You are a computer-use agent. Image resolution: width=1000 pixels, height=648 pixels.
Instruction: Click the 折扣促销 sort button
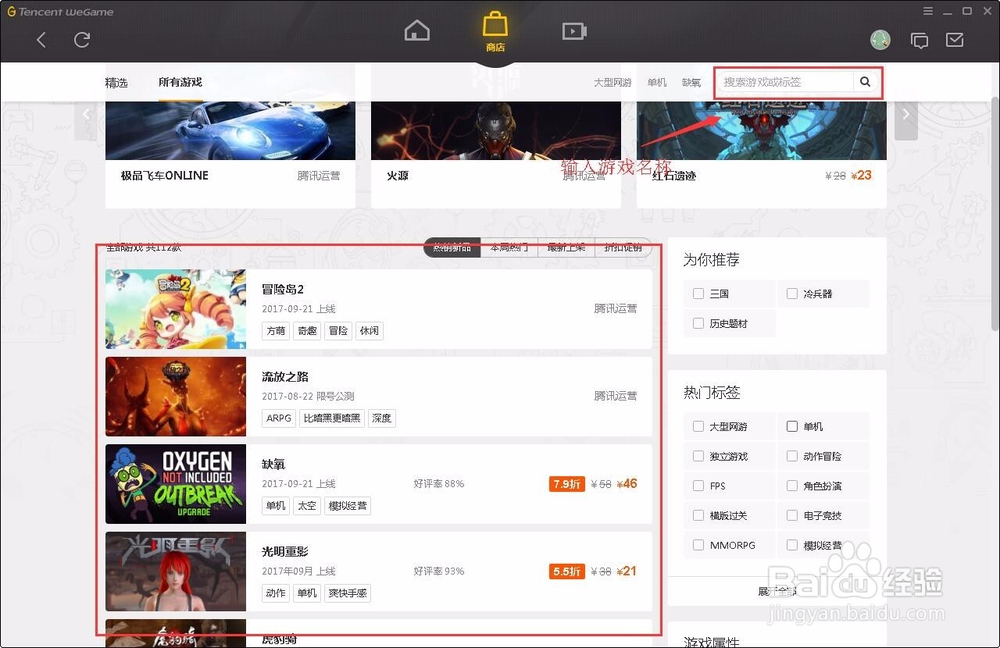click(625, 247)
